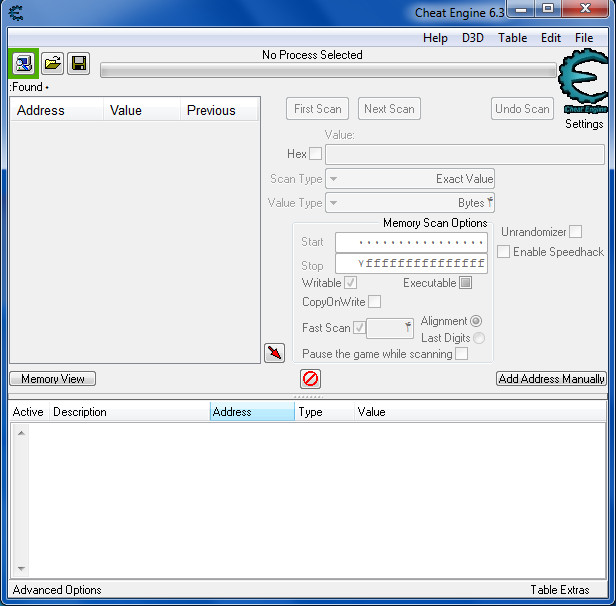Click the Start address field
Viewport: 616px width, 606px height.
tap(411, 242)
